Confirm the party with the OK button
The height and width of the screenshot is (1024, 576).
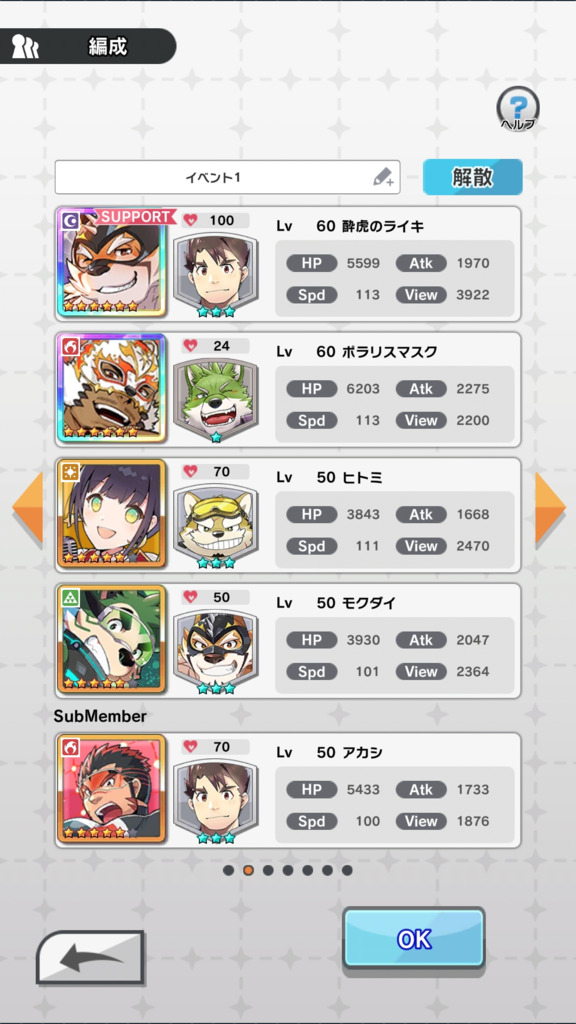414,938
